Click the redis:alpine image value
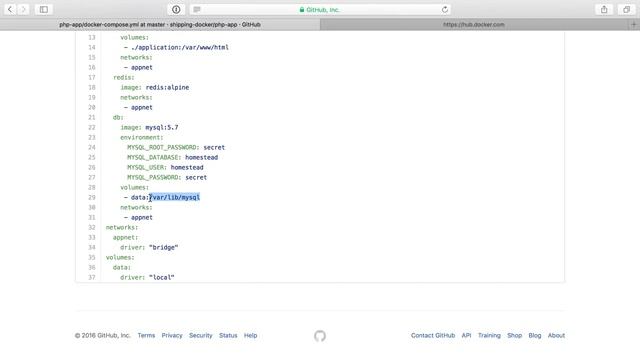Image resolution: width=640 pixels, height=360 pixels. [x=167, y=87]
